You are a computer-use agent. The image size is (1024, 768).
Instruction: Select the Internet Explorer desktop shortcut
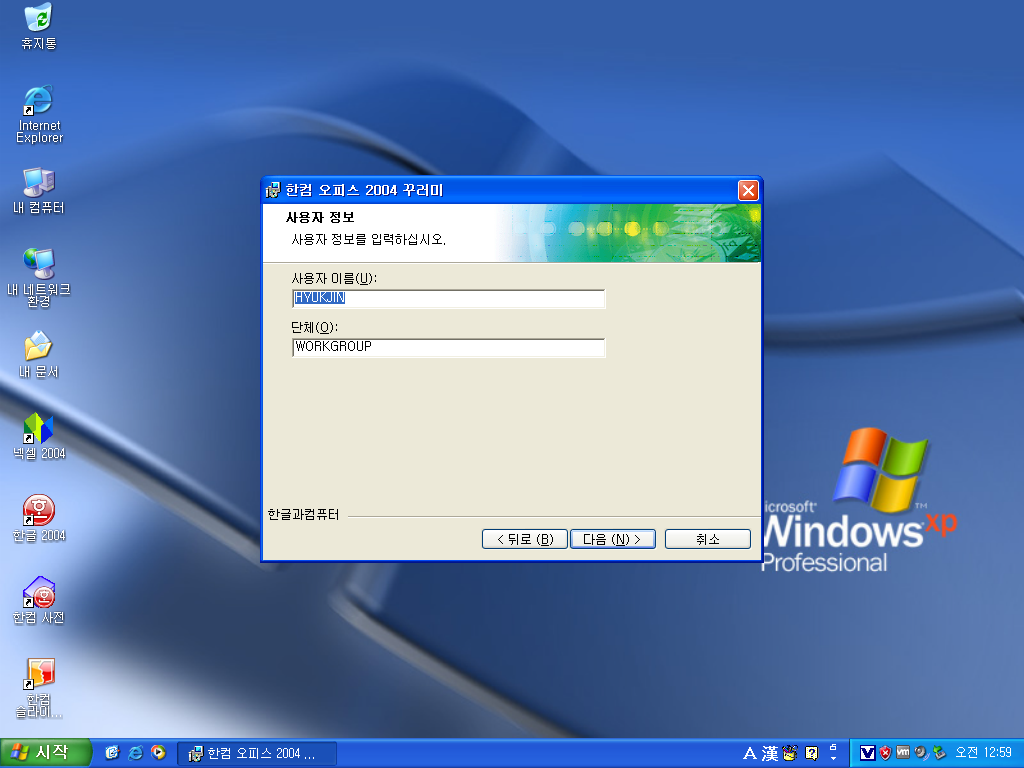pos(39,114)
